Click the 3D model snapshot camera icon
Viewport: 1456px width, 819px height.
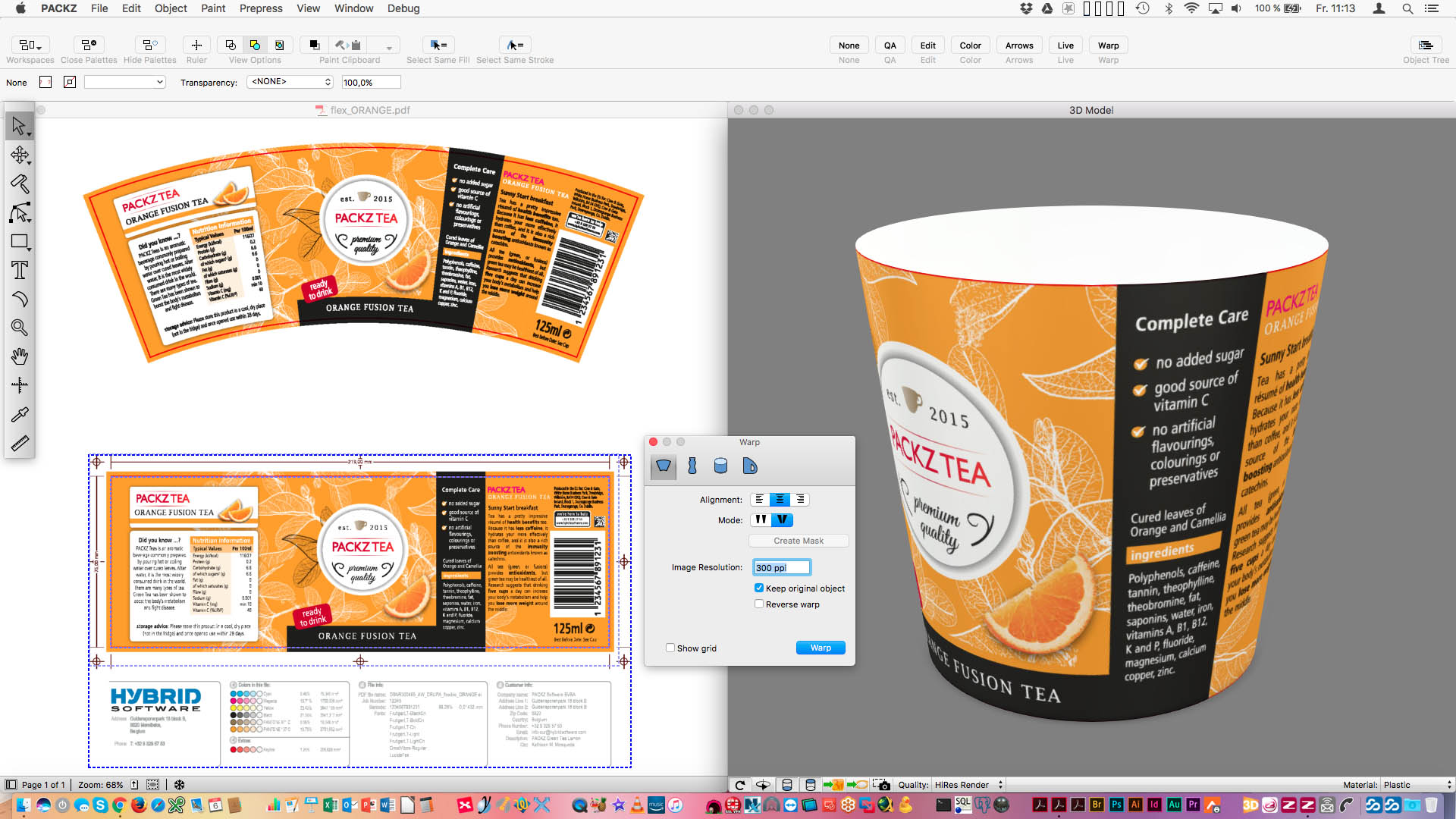(881, 785)
